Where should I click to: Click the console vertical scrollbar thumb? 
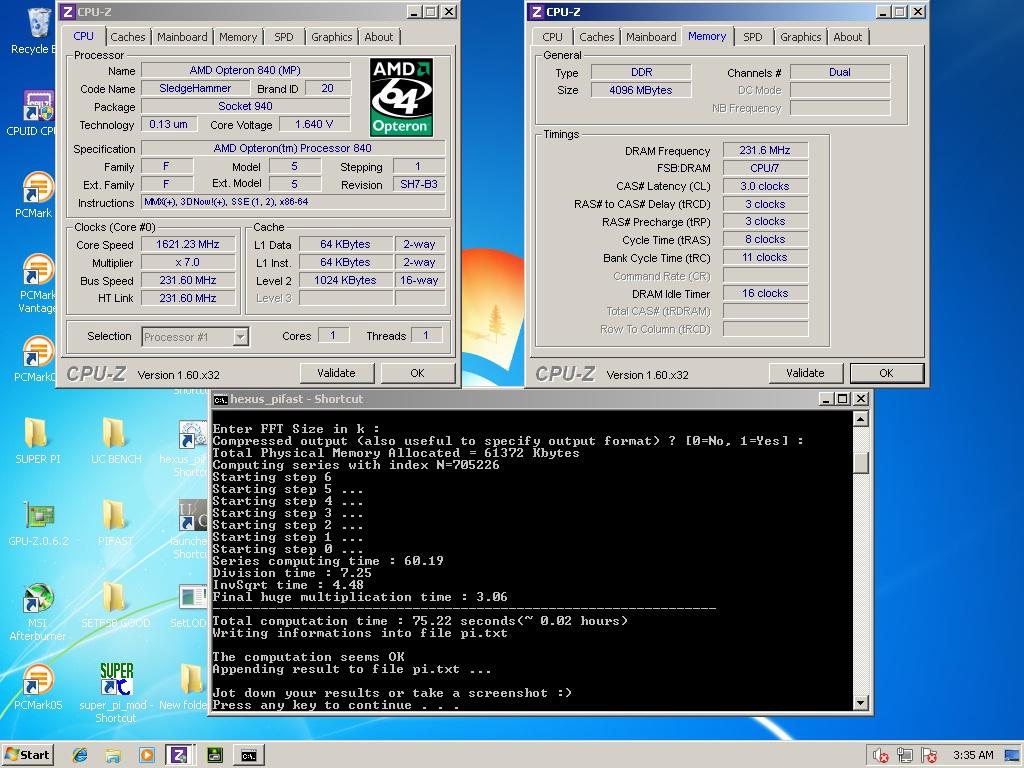click(x=861, y=463)
